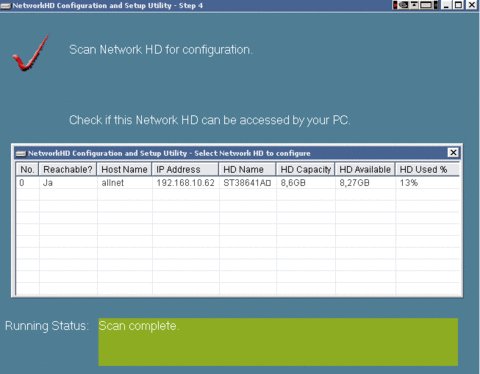Click HD name ST38641A cell
The width and height of the screenshot is (480, 374).
point(248,183)
